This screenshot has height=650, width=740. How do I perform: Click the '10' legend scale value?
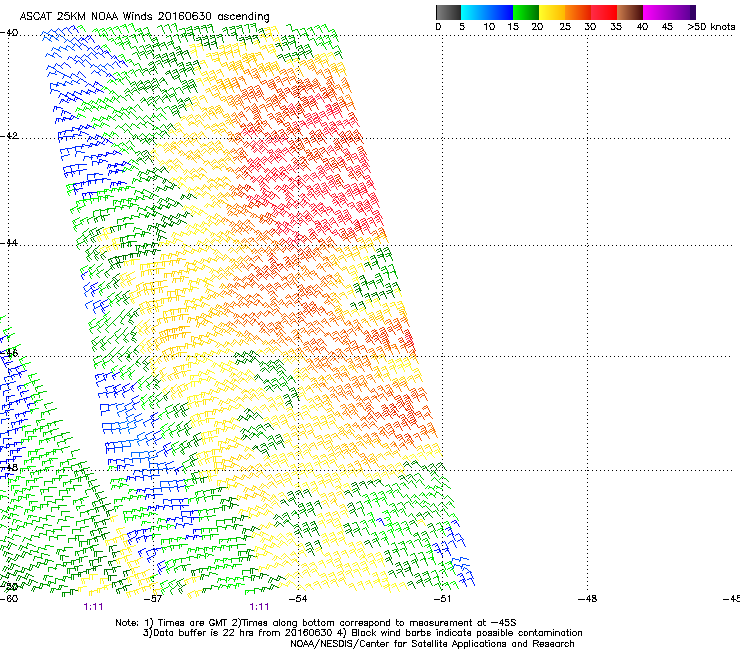[x=489, y=27]
